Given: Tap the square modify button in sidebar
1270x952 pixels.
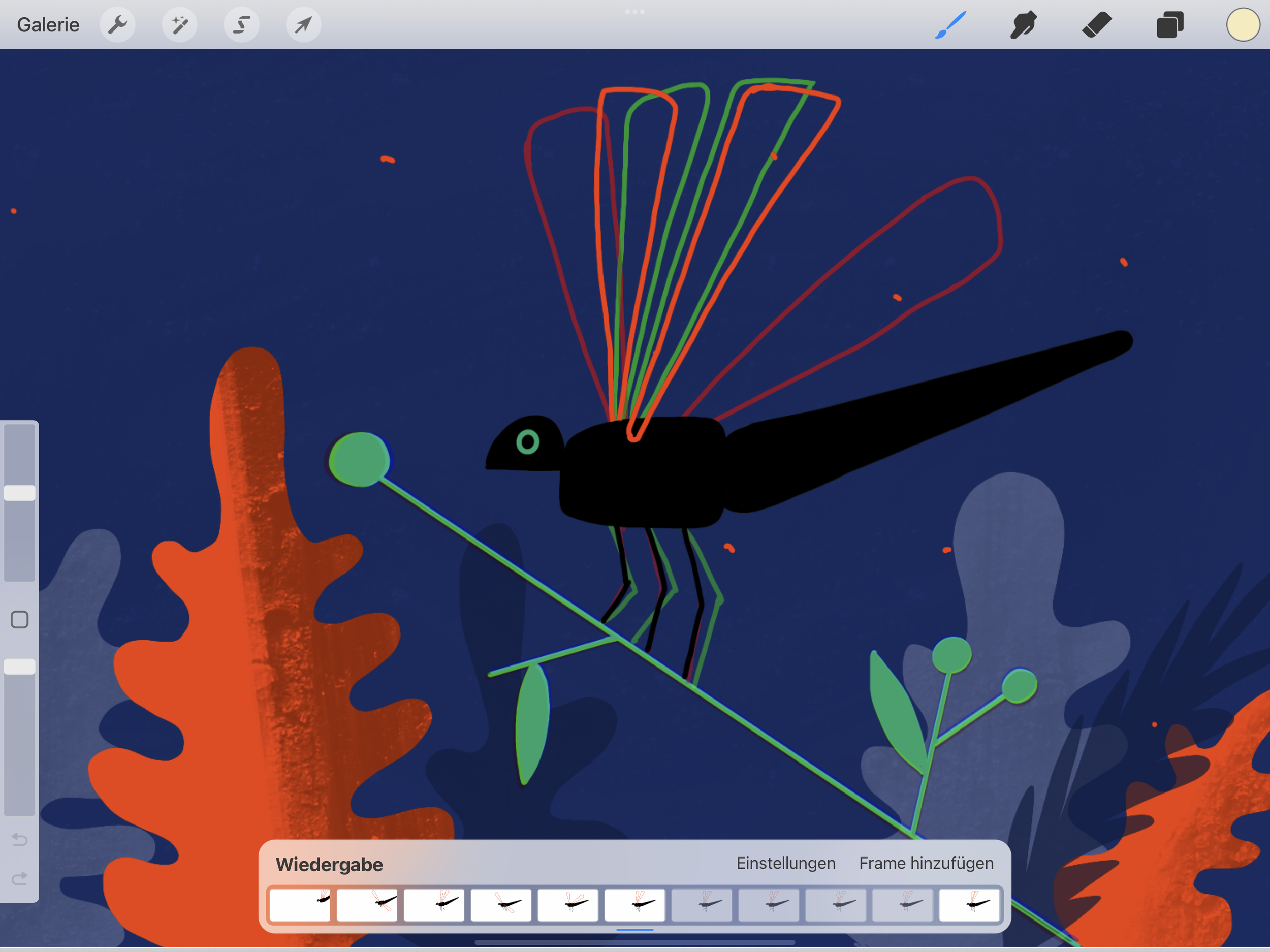Looking at the screenshot, I should point(19,620).
